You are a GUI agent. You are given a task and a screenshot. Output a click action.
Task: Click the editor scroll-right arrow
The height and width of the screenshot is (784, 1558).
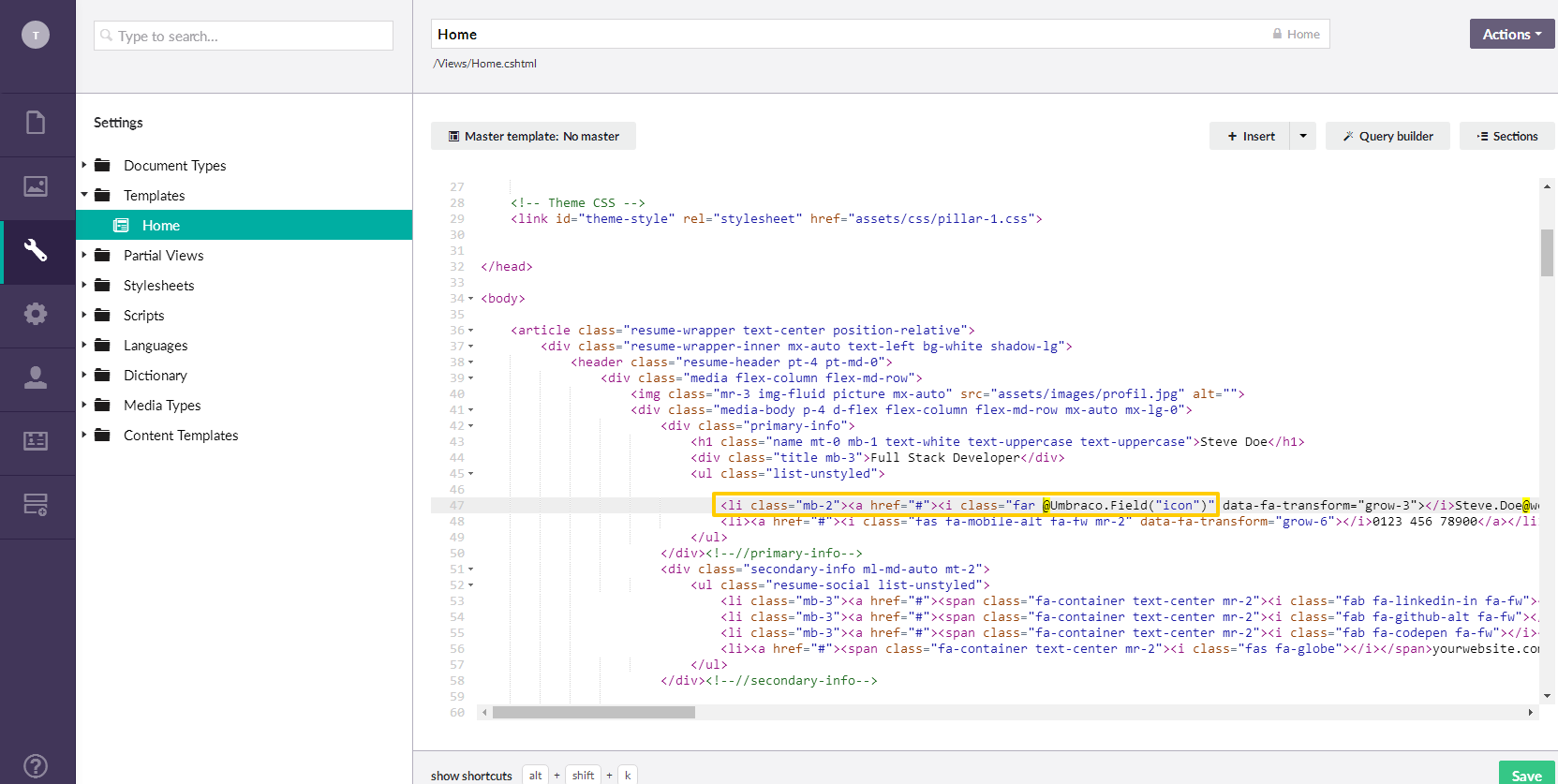(1530, 713)
